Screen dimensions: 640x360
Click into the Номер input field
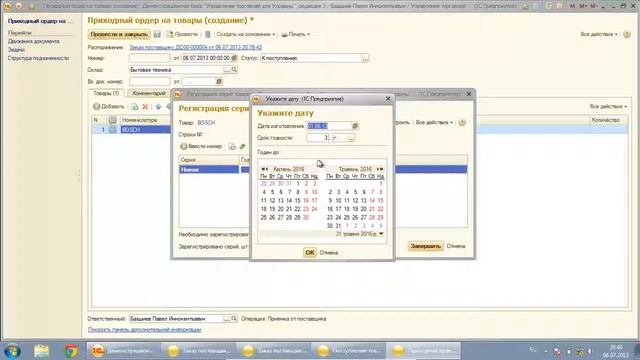pos(149,58)
